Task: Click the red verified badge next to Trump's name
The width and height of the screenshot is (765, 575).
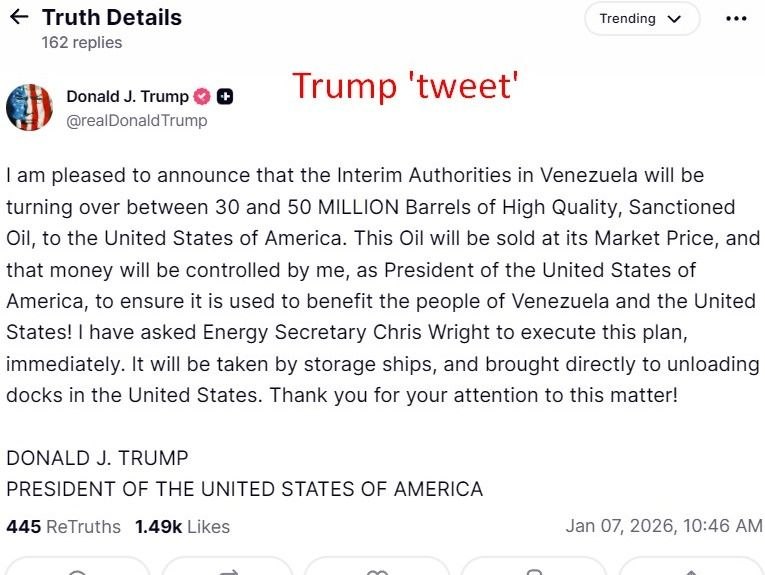Action: pos(201,97)
